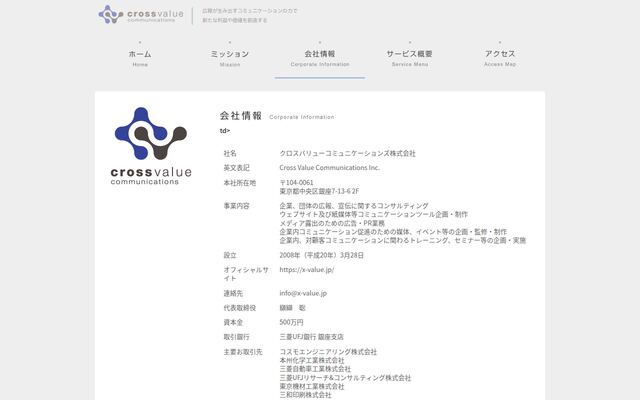Click the 本社所在地 row label
Viewport: 640px width, 400px height.
tap(240, 183)
